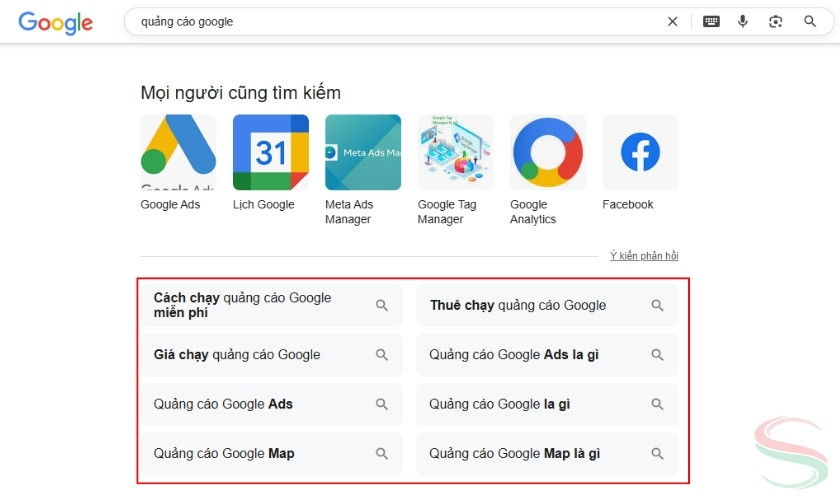Viewport: 840px width, 500px height.
Task: Open the Meta Ads Manager thumbnail
Action: (363, 152)
